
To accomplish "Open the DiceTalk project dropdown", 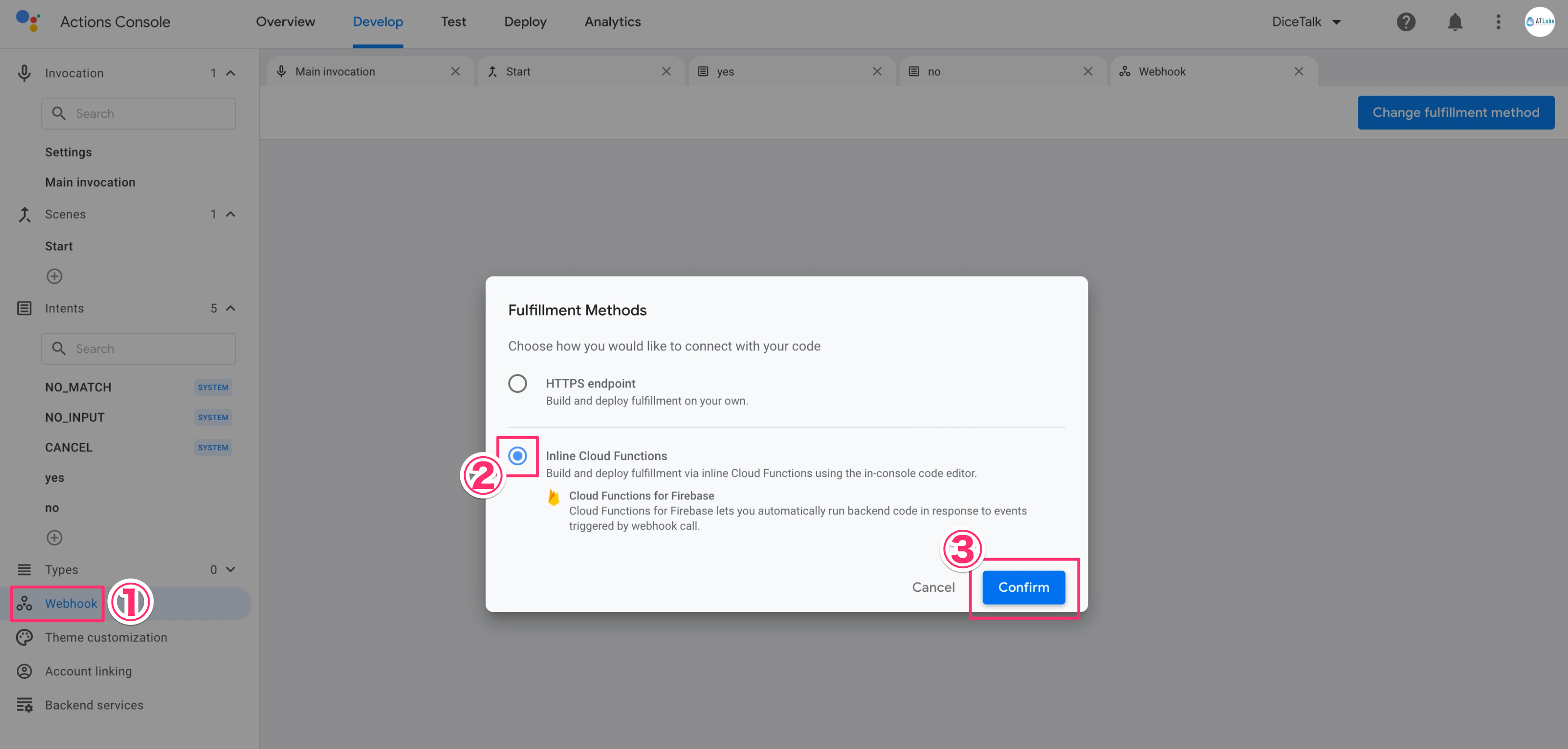I will tap(1307, 22).
